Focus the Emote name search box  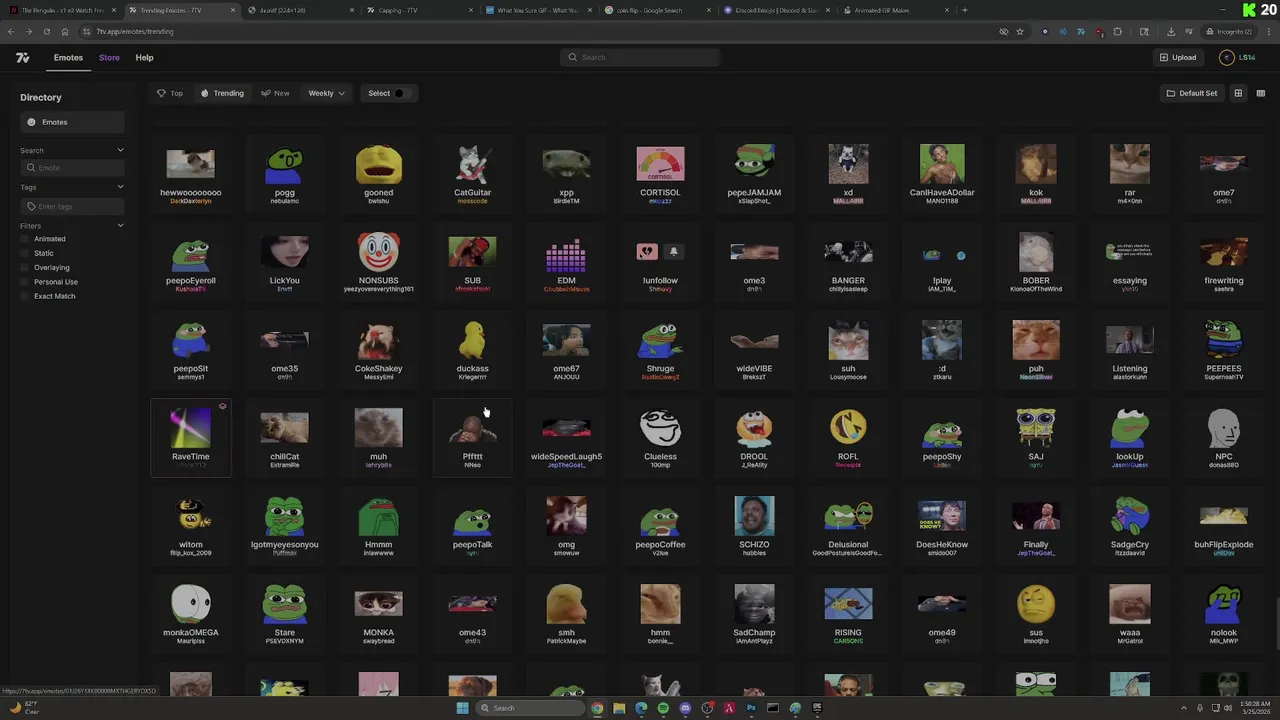tap(72, 168)
